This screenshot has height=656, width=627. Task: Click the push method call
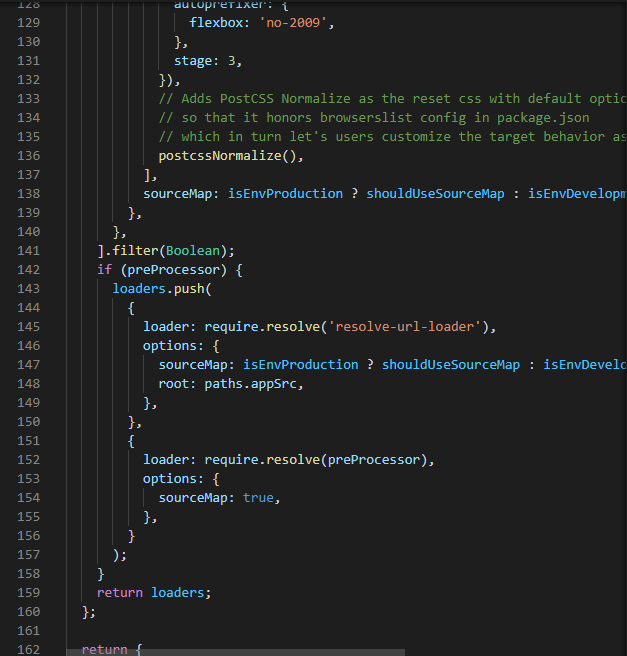pyautogui.click(x=189, y=289)
